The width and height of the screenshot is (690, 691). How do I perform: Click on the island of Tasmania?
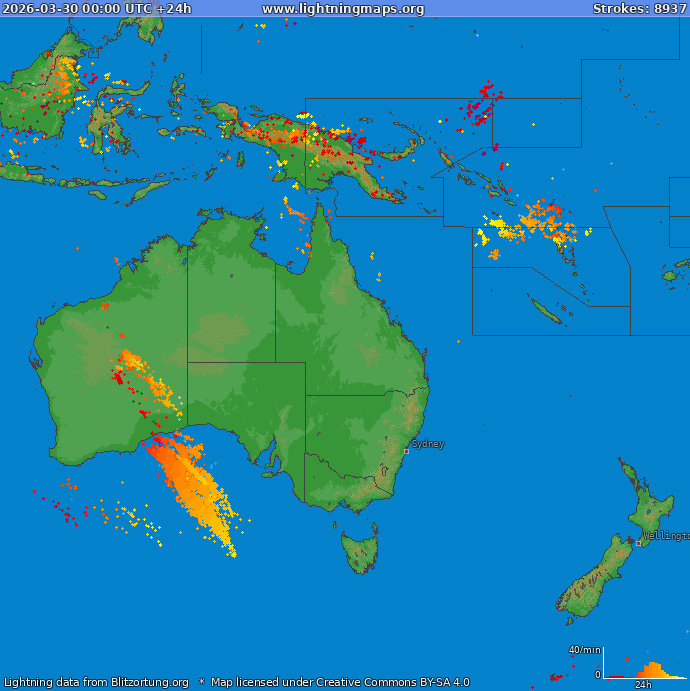point(360,551)
